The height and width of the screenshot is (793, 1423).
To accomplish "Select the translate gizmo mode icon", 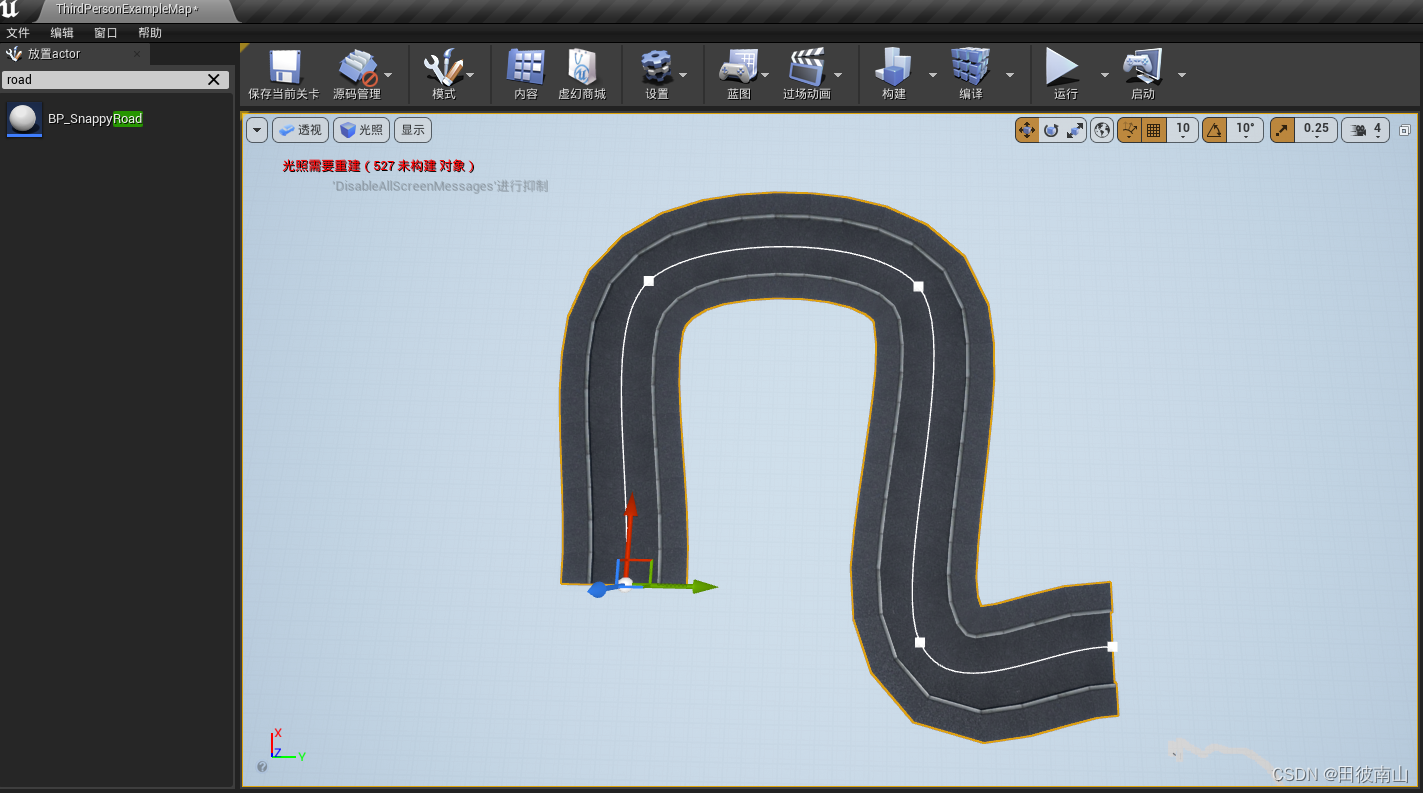I will 1027,130.
